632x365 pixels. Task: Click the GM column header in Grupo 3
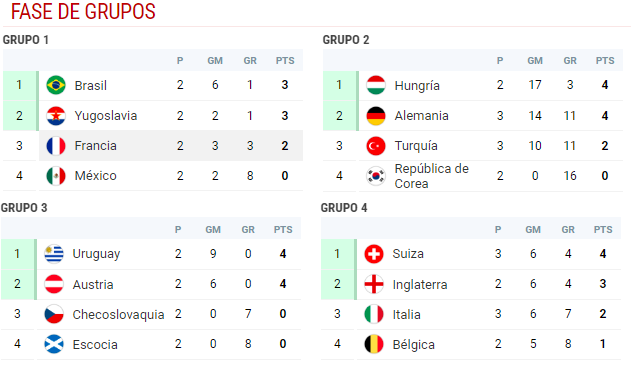click(213, 230)
